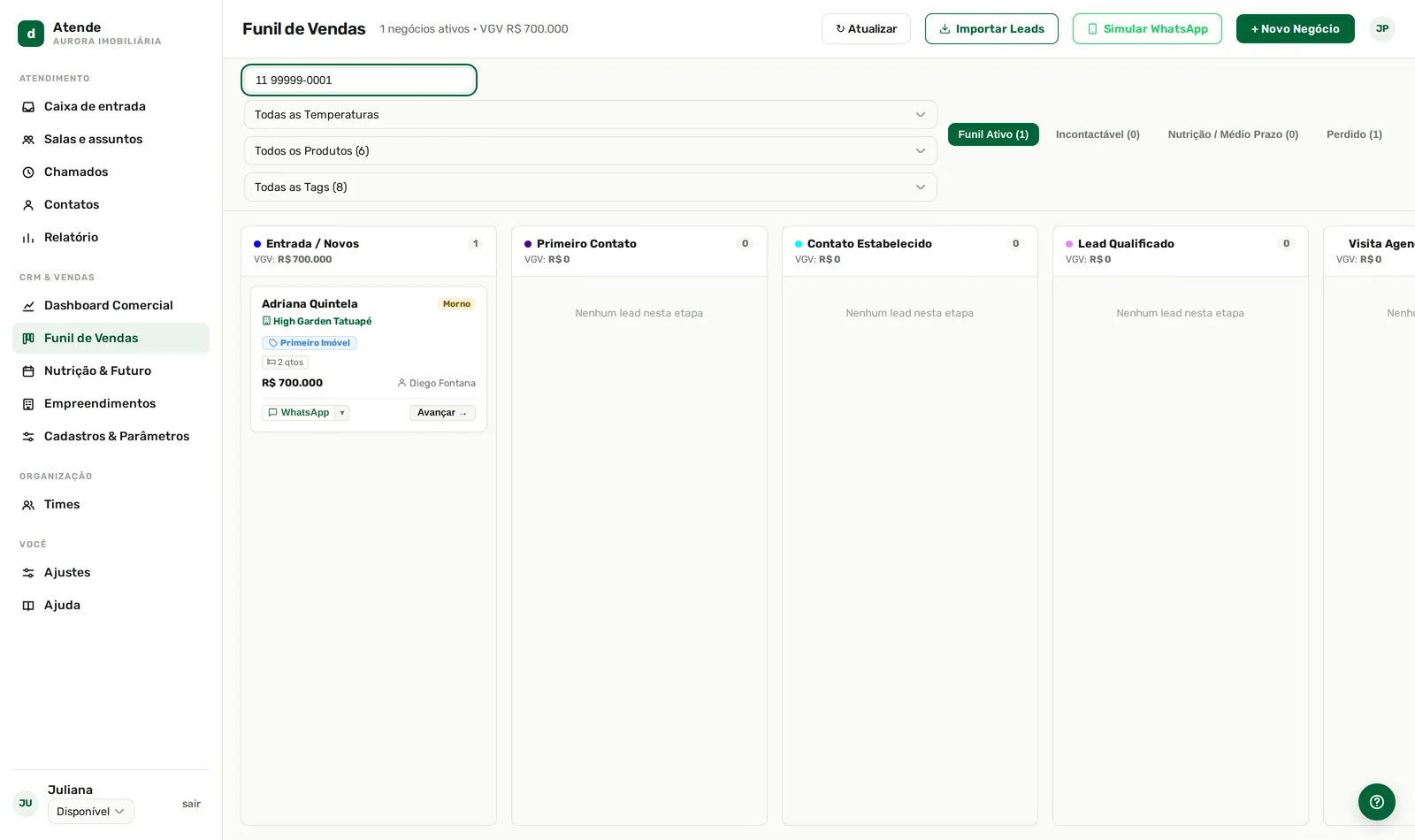Image resolution: width=1415 pixels, height=840 pixels.
Task: Click the Atende logo icon
Action: pos(31,34)
